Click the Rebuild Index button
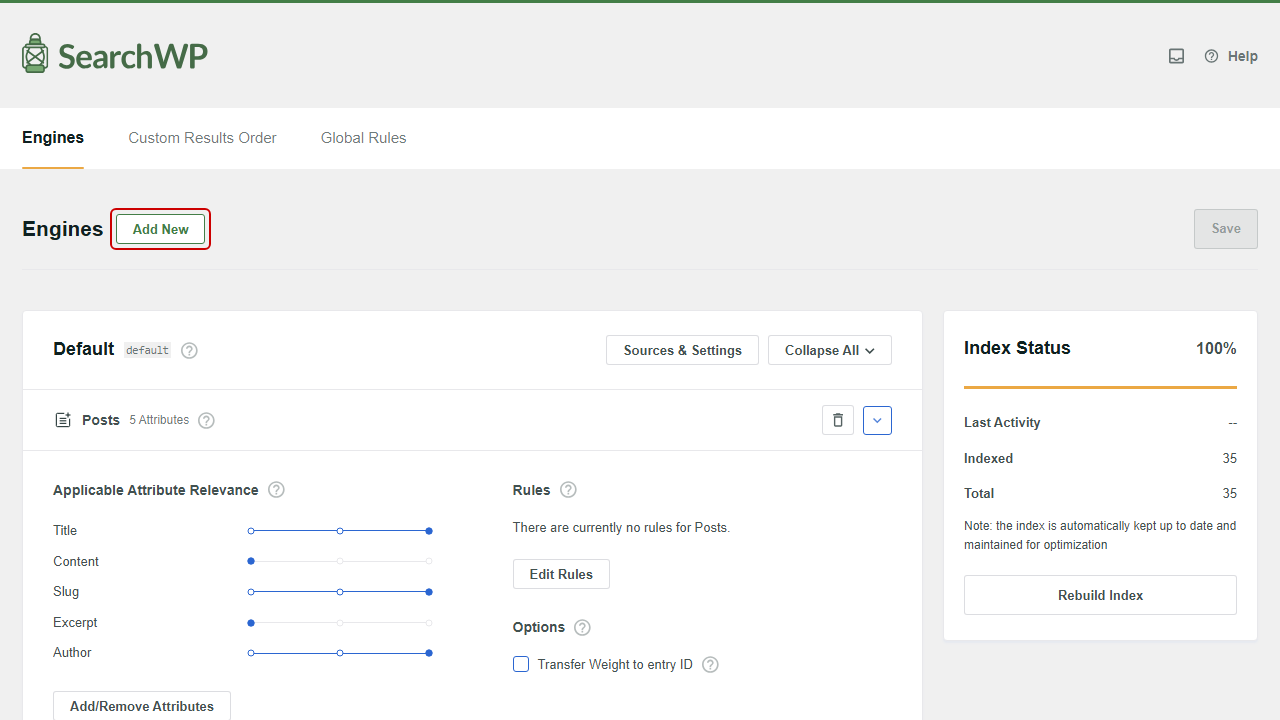1280x720 pixels. coord(1100,595)
